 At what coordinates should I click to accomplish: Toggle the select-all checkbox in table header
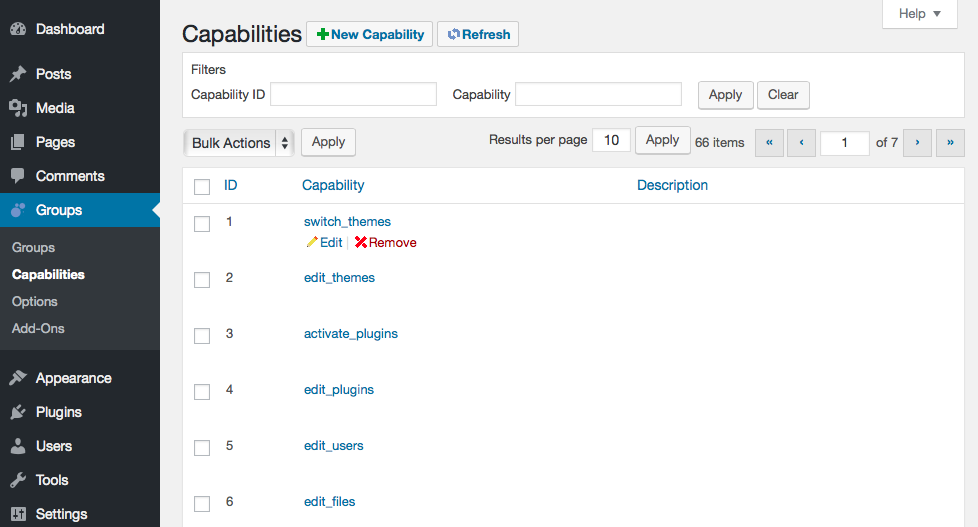(x=202, y=186)
